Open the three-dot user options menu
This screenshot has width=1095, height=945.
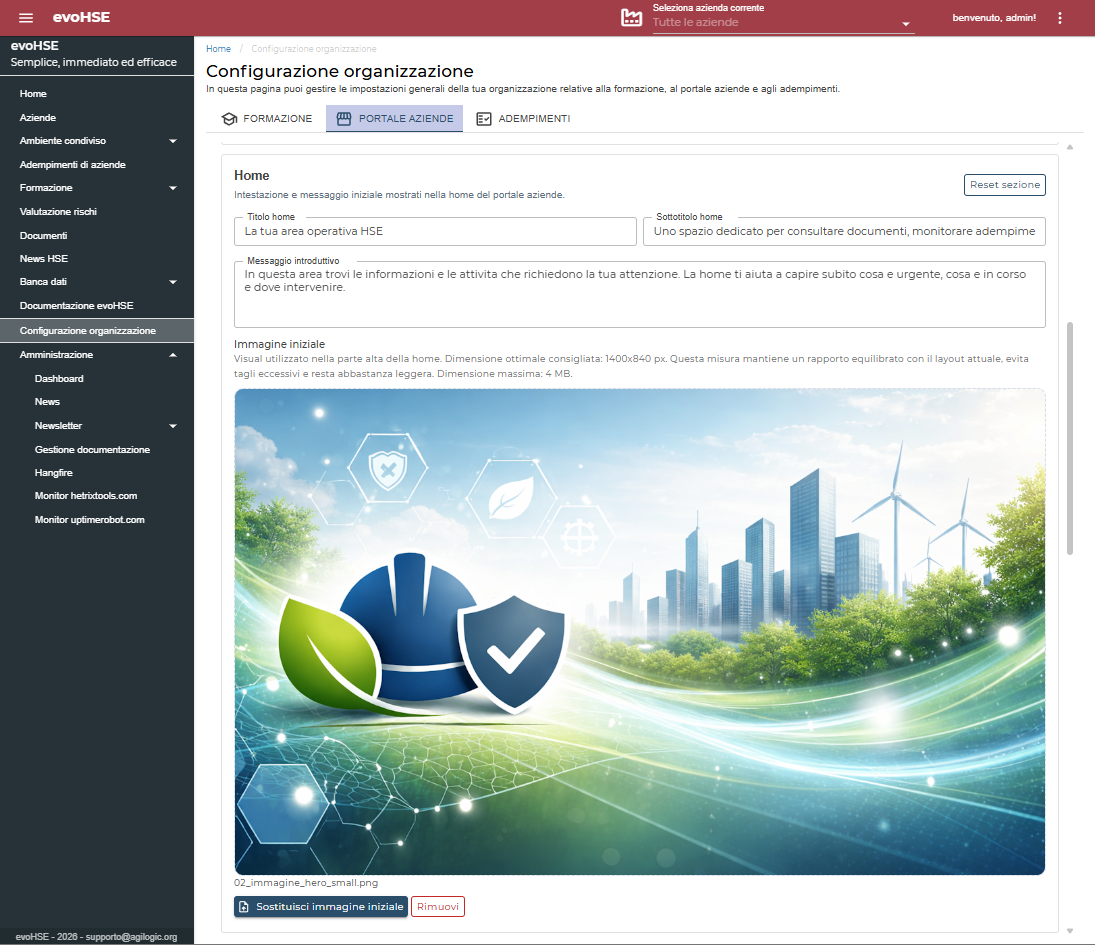point(1059,18)
